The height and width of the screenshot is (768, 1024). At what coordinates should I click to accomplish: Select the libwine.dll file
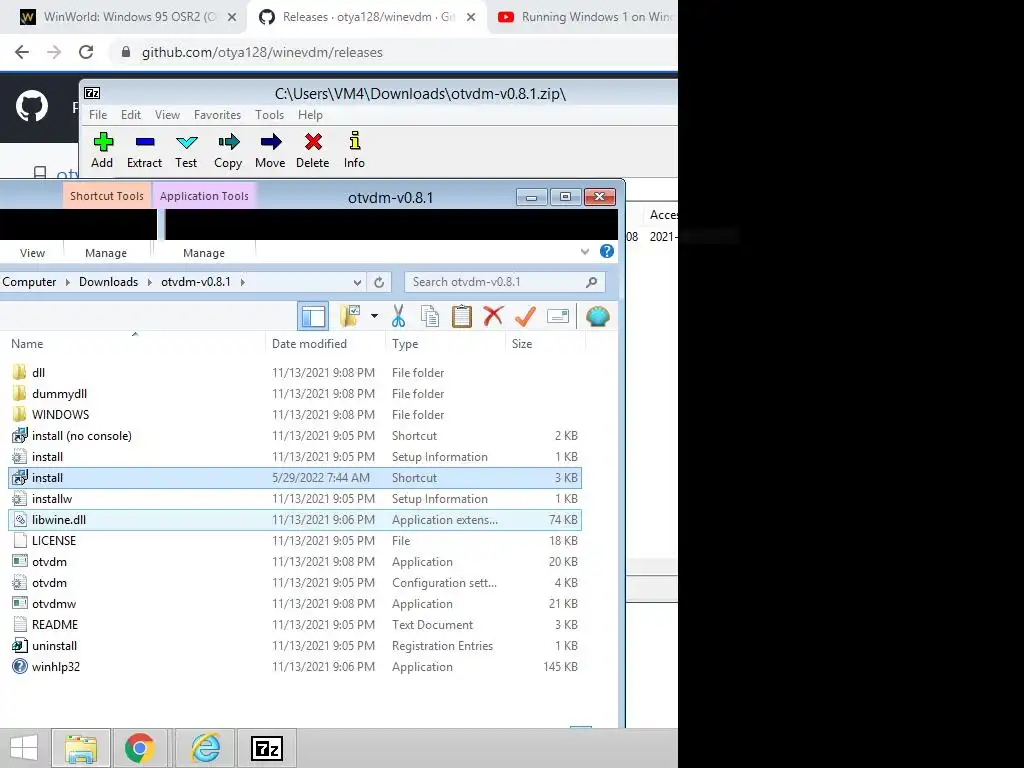[x=295, y=520]
